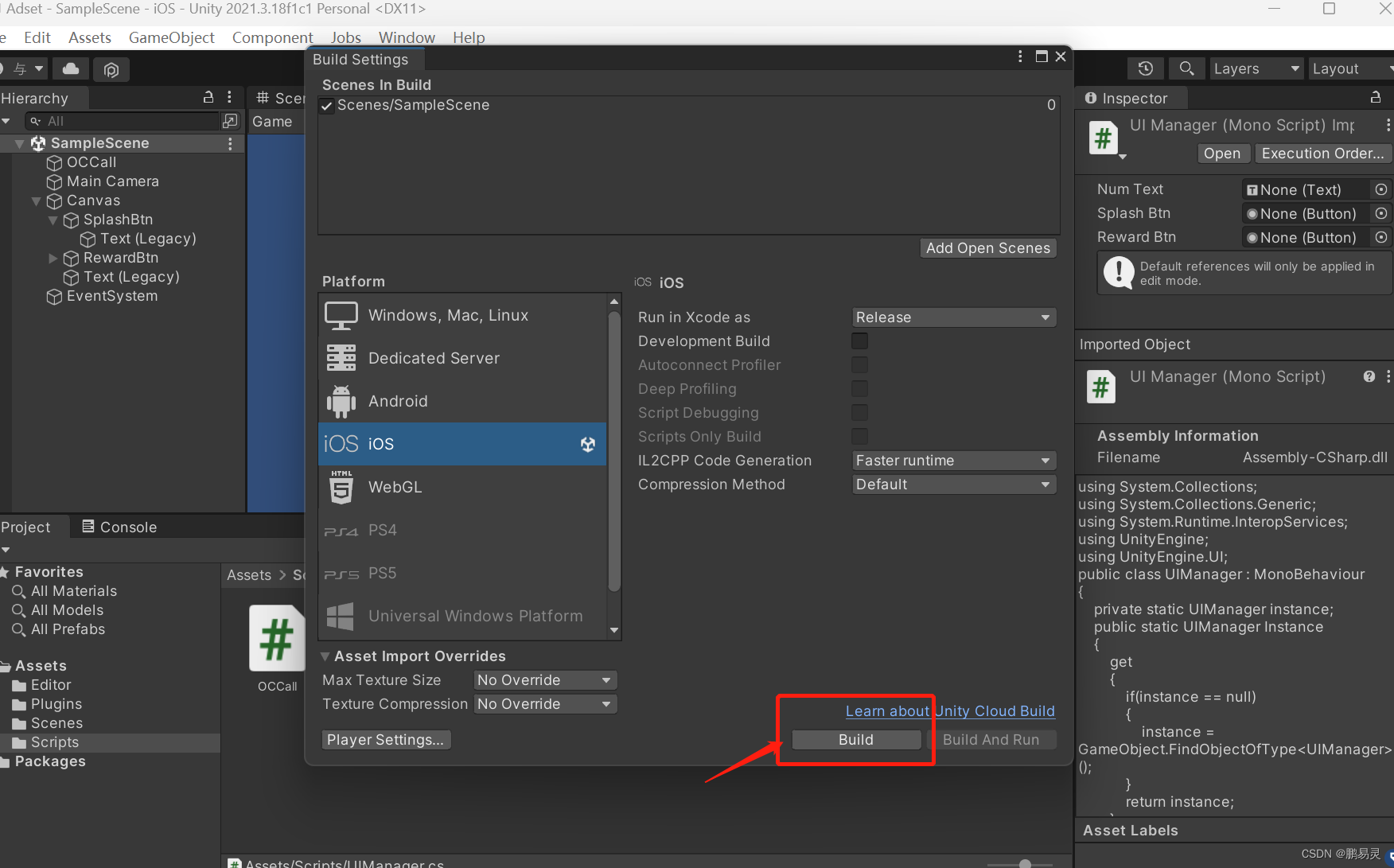Click Build And Run button
This screenshot has width=1394, height=868.
click(991, 740)
